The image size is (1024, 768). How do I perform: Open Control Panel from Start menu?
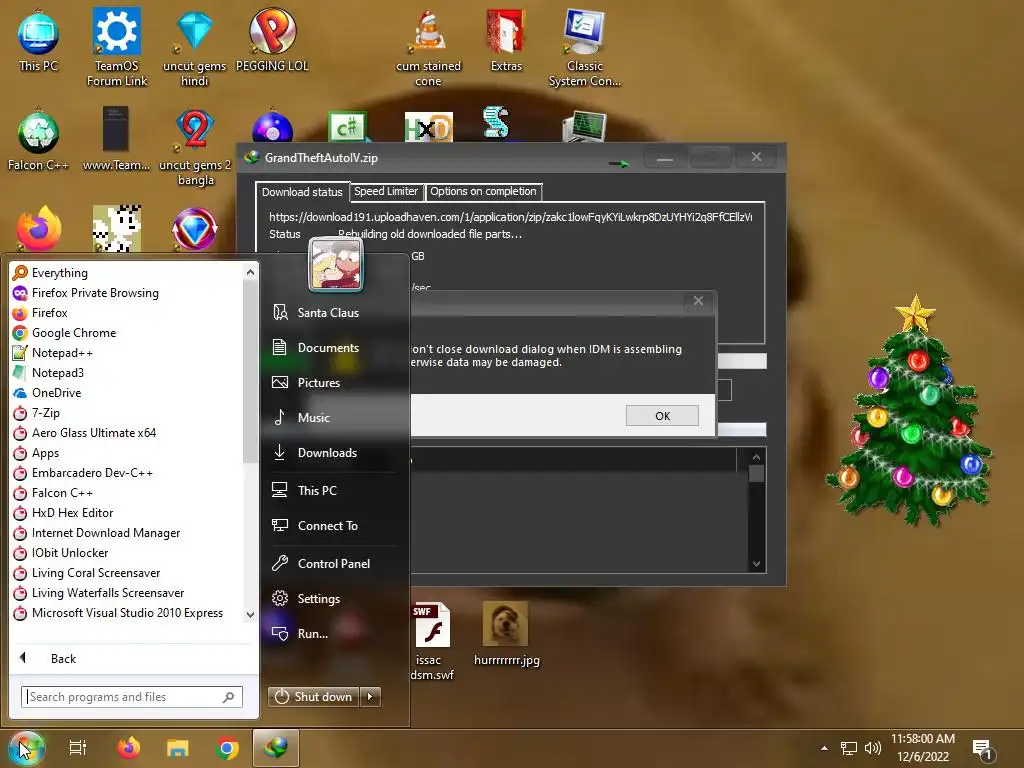pyautogui.click(x=334, y=564)
